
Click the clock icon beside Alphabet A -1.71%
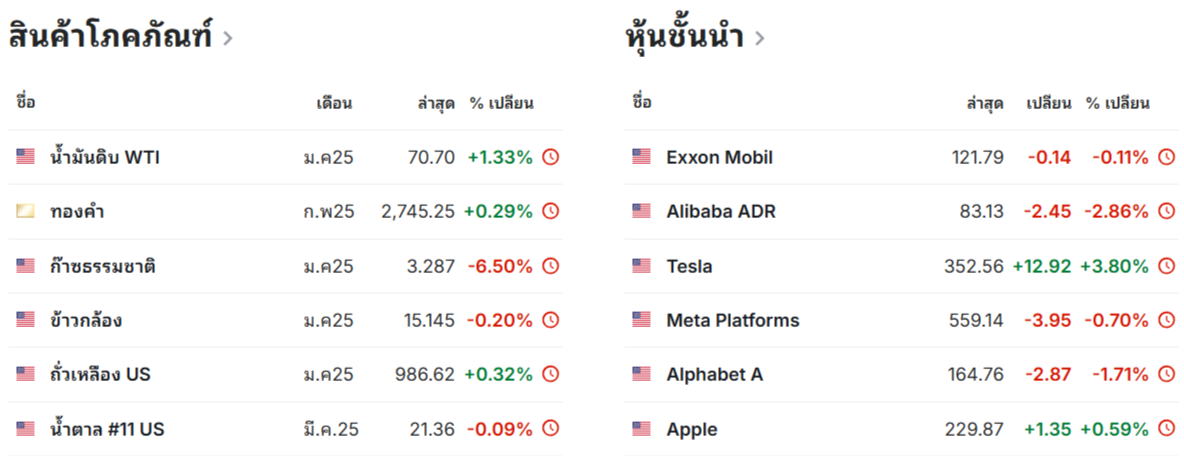point(1167,374)
